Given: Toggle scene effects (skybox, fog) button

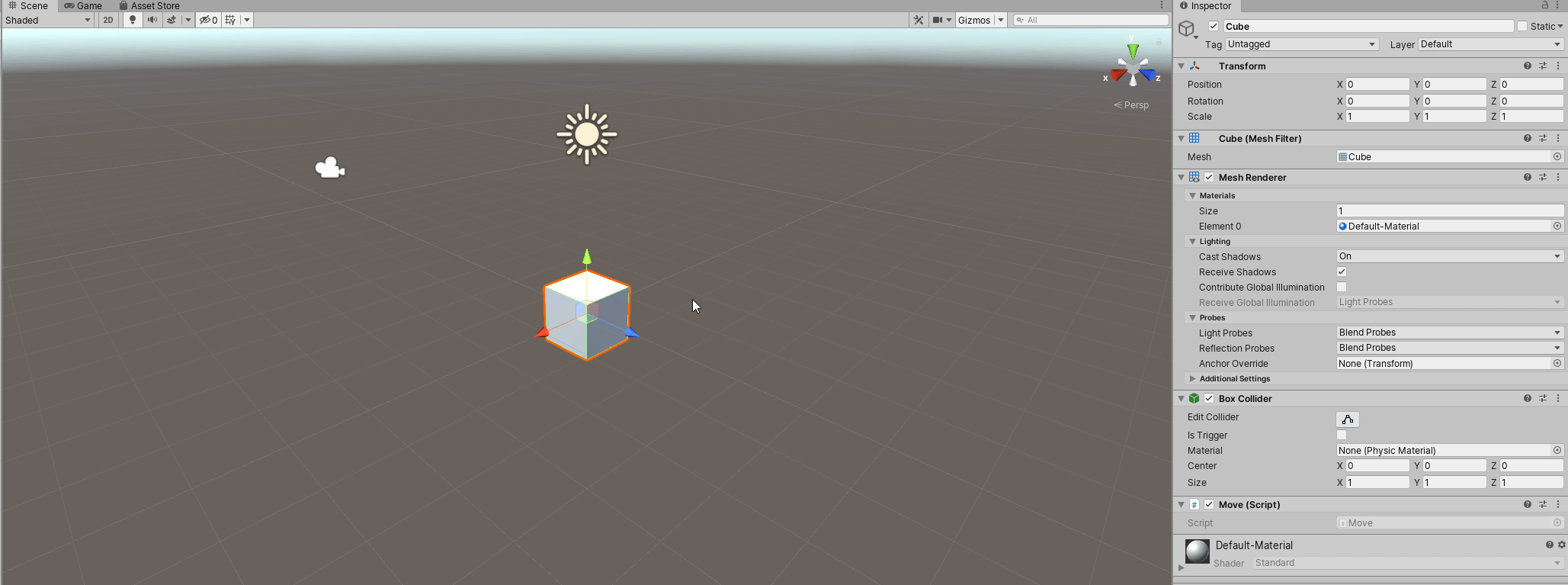Looking at the screenshot, I should click(172, 20).
